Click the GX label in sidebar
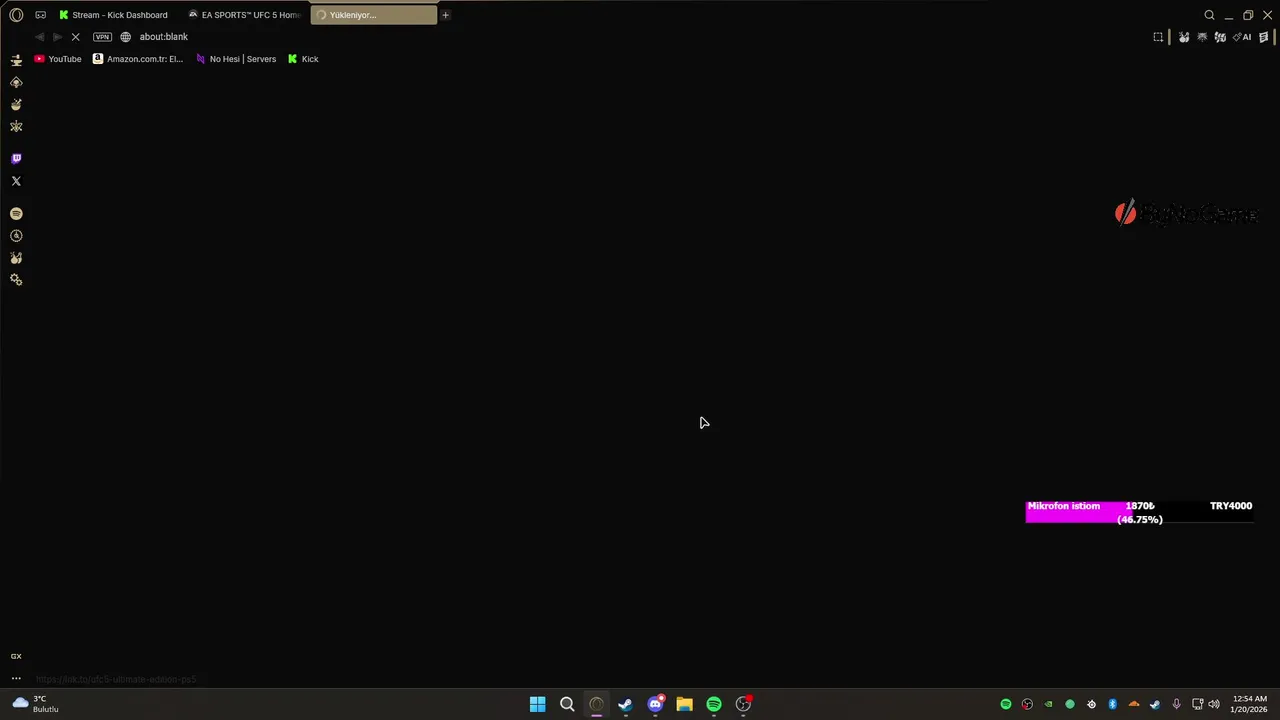This screenshot has width=1280, height=720. (16, 656)
